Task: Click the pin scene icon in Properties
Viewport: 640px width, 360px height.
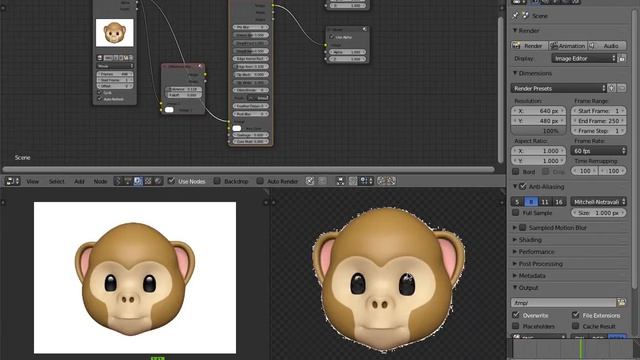Action: (x=516, y=16)
